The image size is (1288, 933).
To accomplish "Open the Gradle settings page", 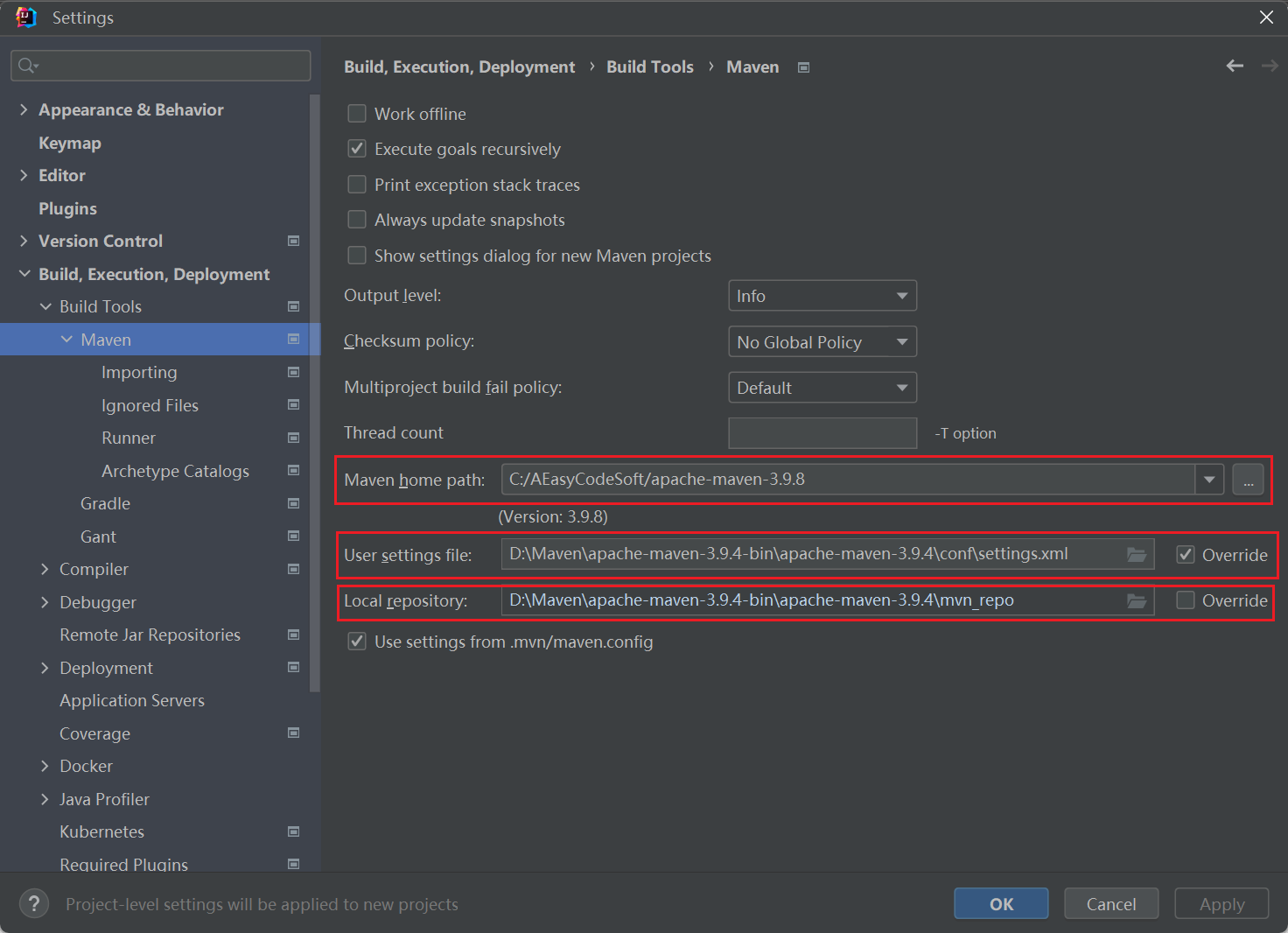I will [x=105, y=503].
